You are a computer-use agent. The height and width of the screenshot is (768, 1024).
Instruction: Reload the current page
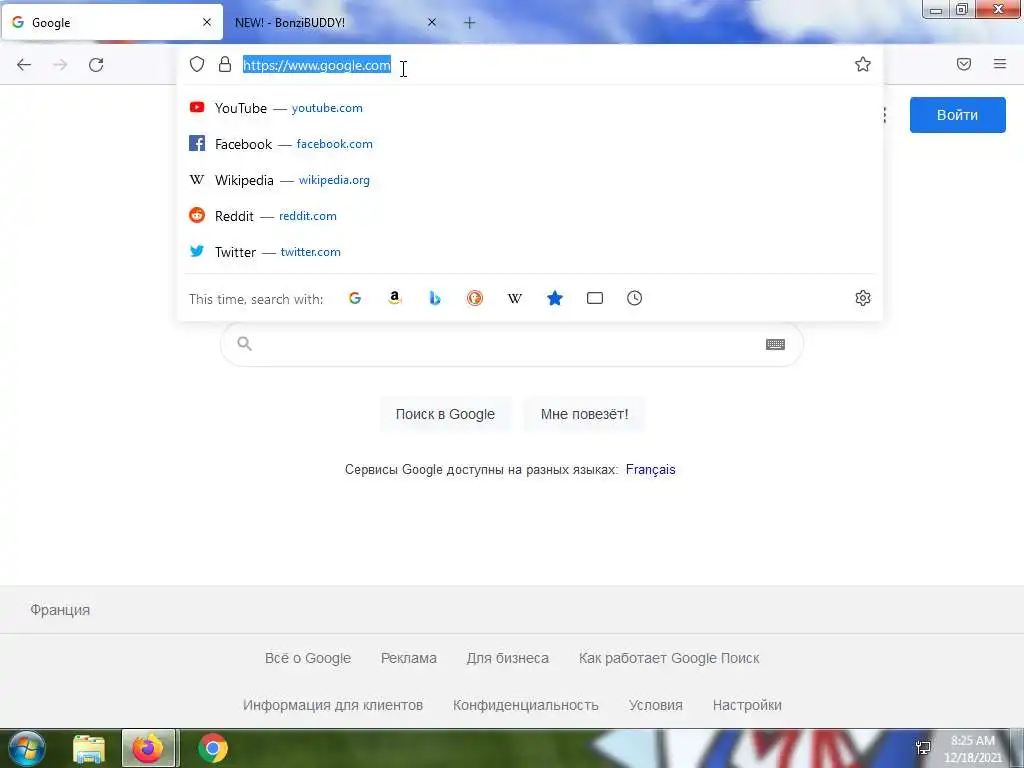click(x=96, y=65)
